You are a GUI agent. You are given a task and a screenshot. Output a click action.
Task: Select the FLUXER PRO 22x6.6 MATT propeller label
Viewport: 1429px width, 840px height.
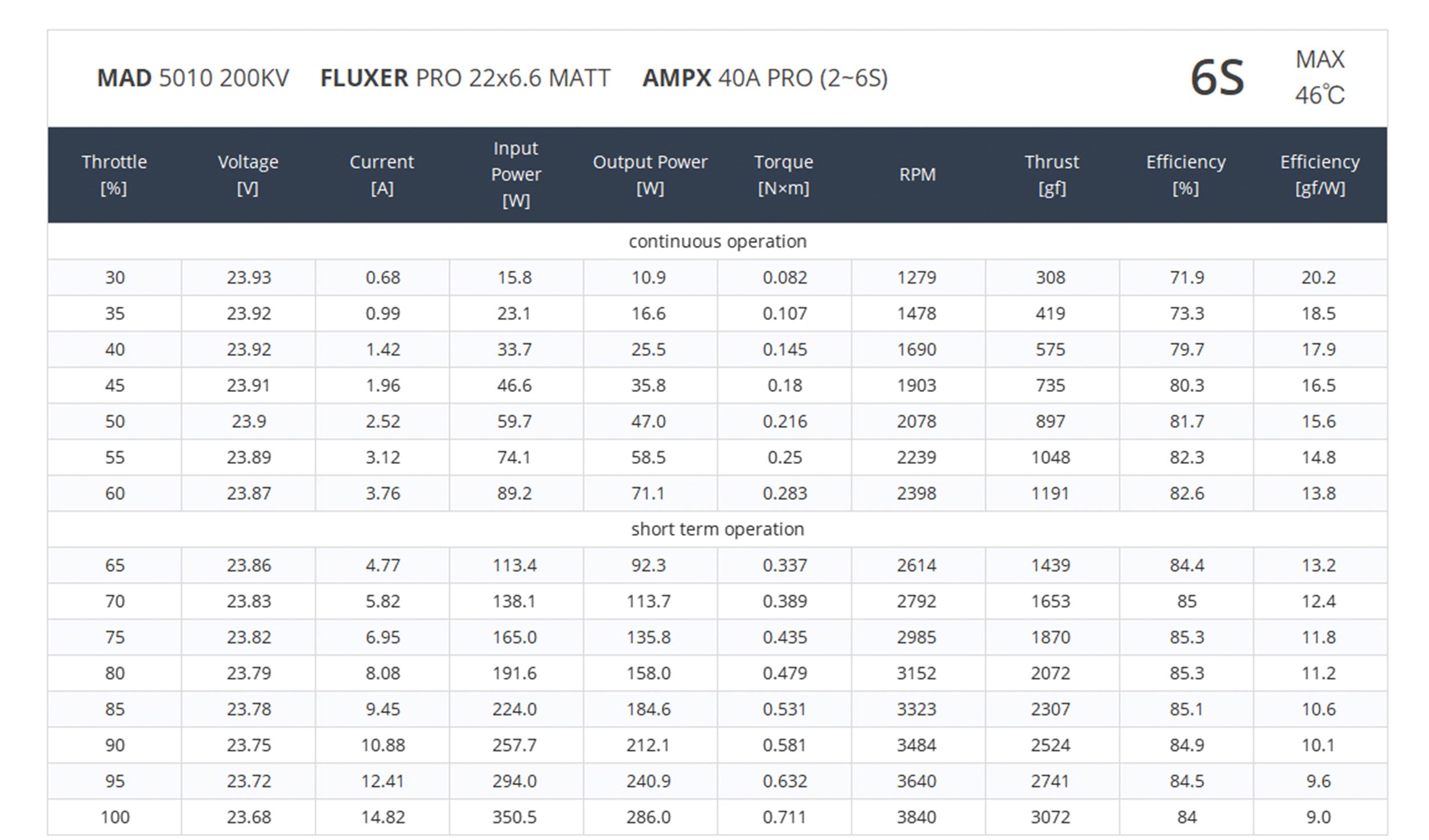465,78
